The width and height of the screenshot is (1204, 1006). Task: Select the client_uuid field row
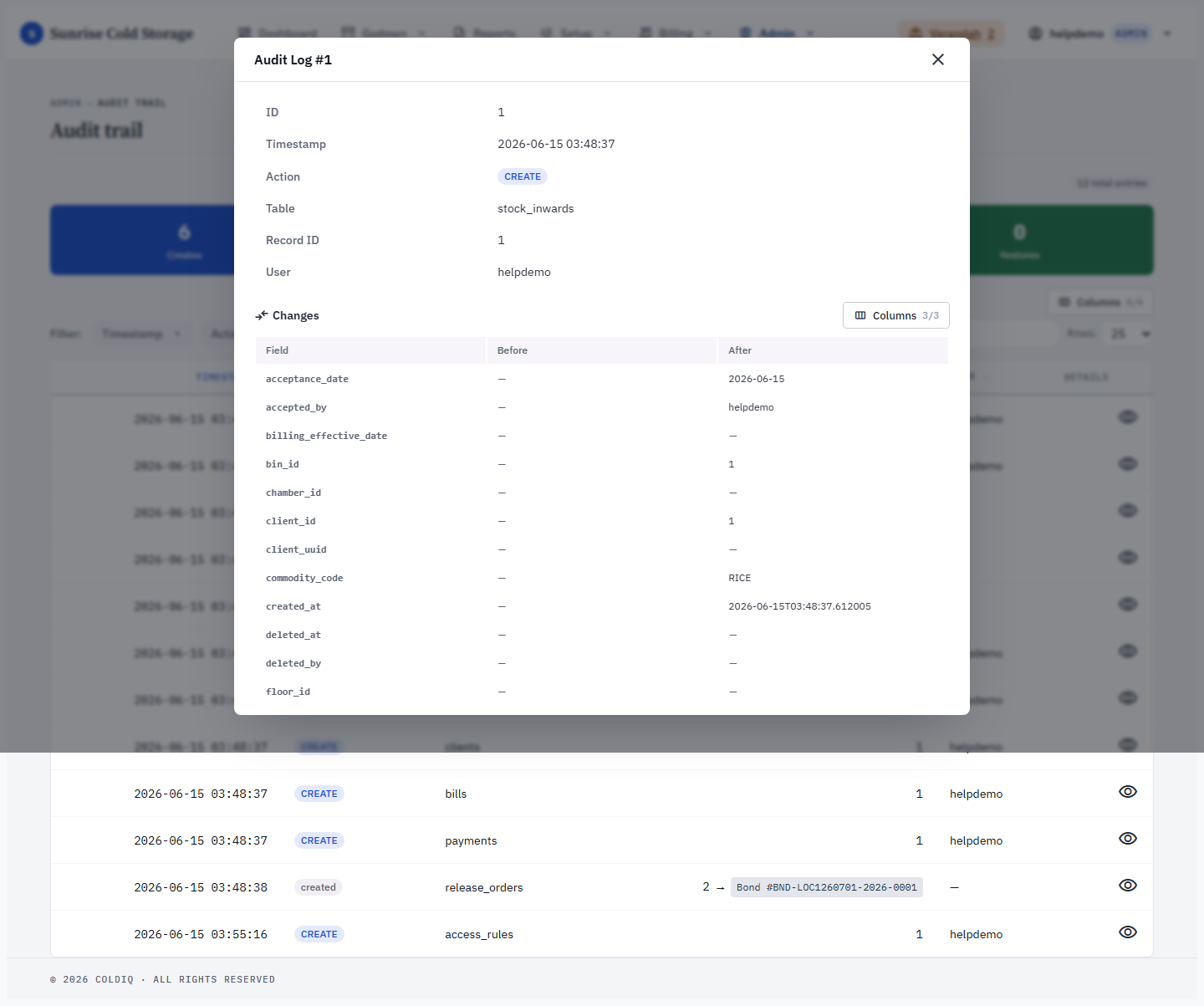click(x=602, y=549)
